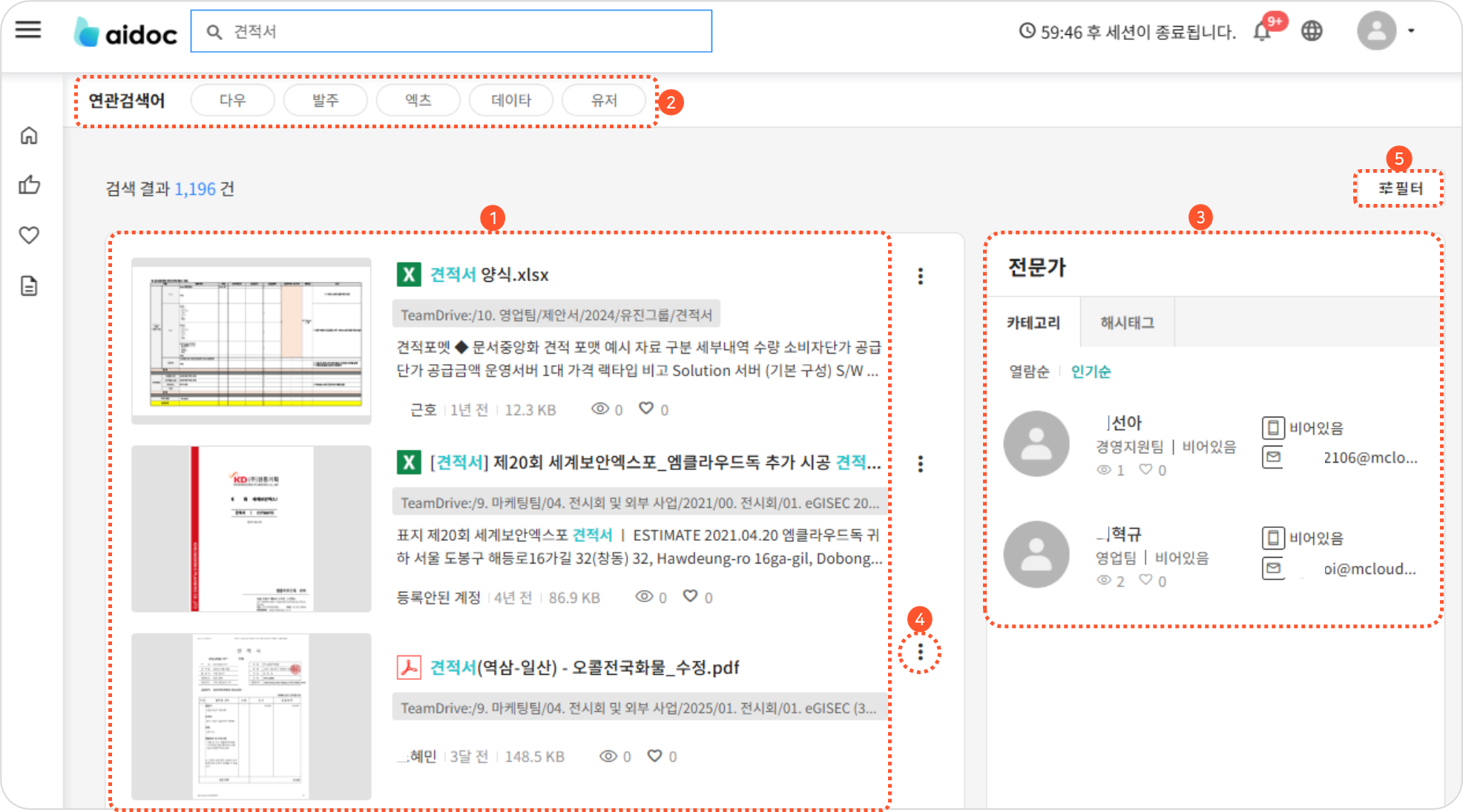Like the 견적서 양식.xlsx result heart
Viewport: 1463px width, 812px height.
coord(646,409)
